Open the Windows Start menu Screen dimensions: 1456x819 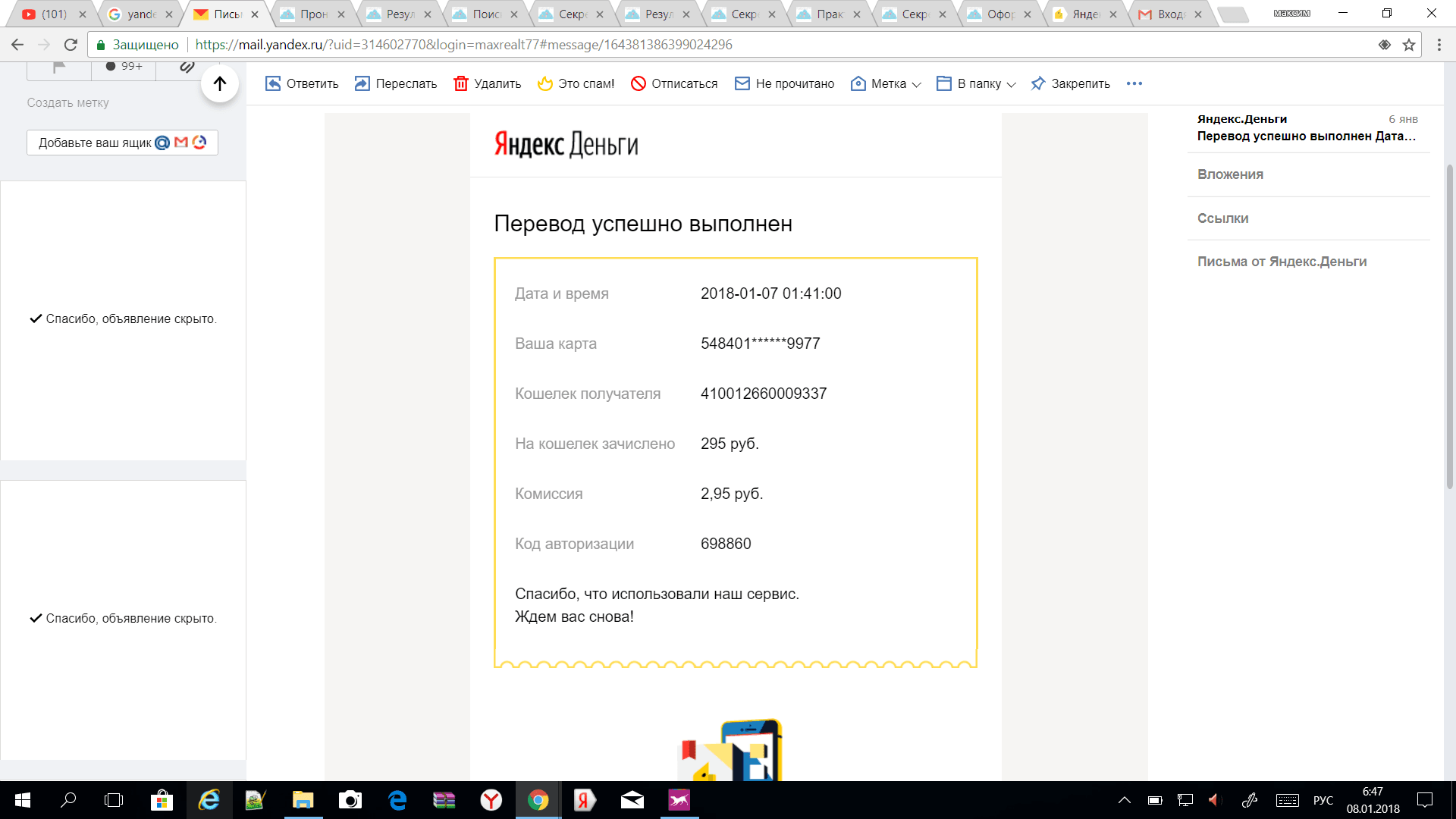[23, 800]
